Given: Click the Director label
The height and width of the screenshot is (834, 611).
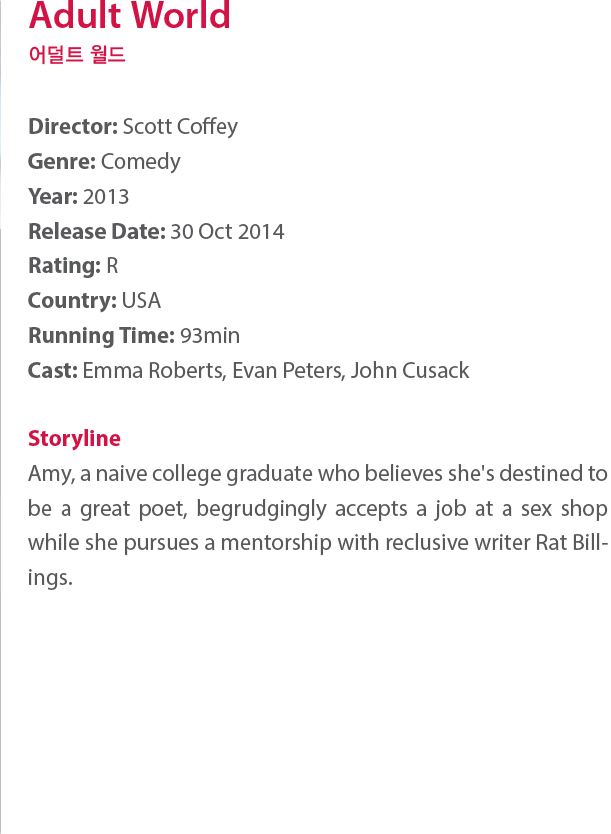Looking at the screenshot, I should 73,127.
